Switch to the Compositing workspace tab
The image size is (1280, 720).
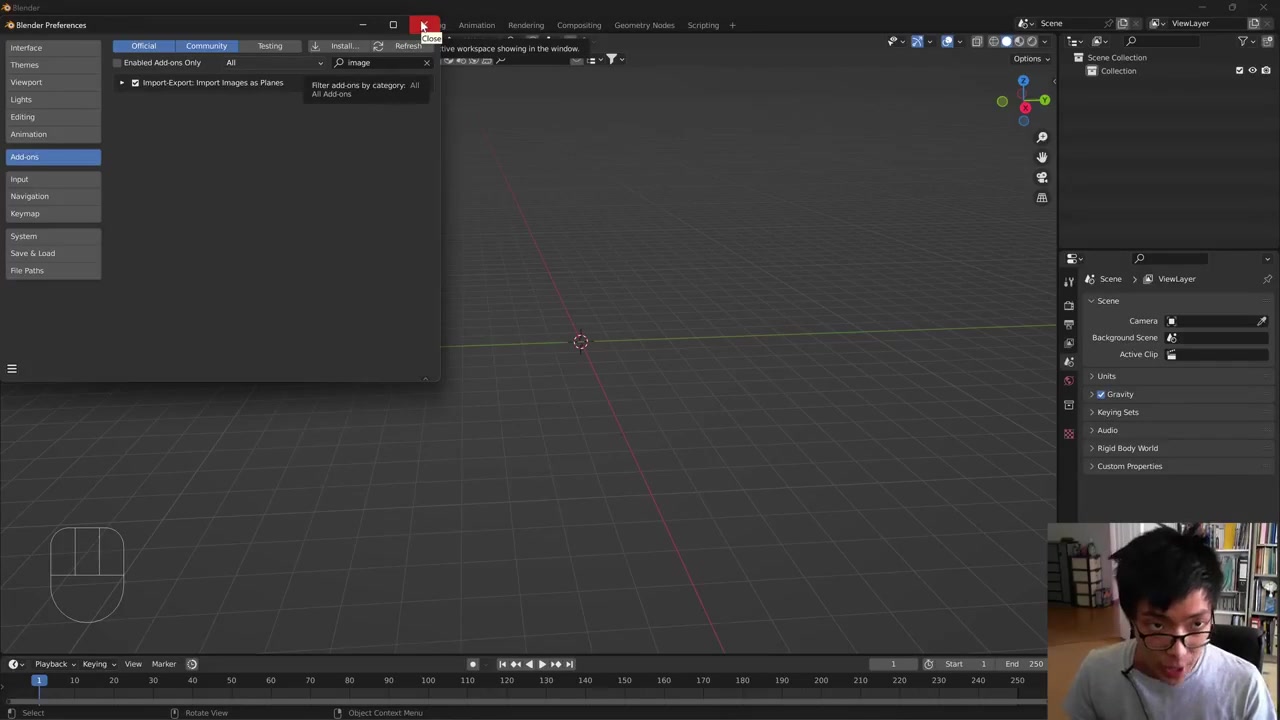(578, 25)
